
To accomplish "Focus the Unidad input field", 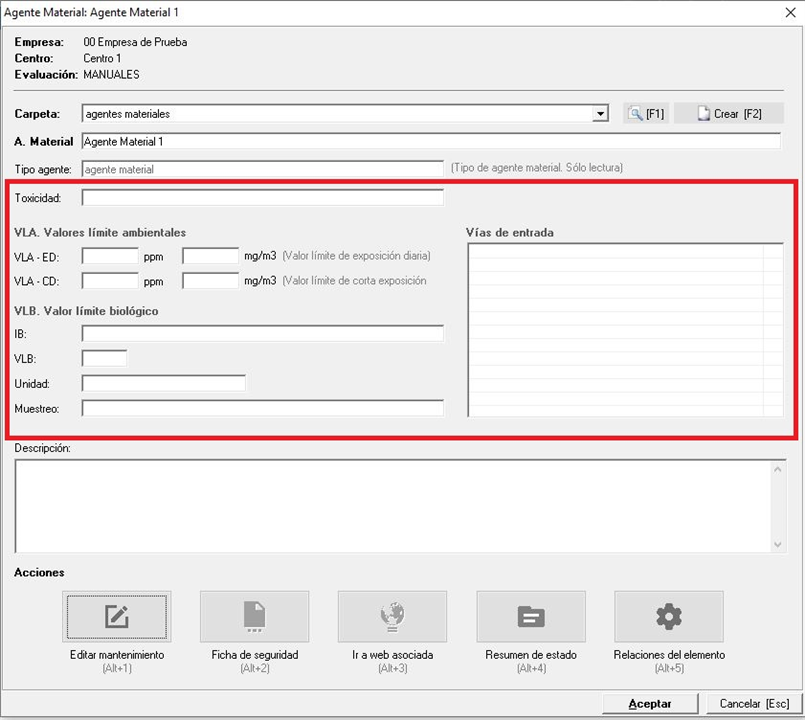I will click(163, 383).
